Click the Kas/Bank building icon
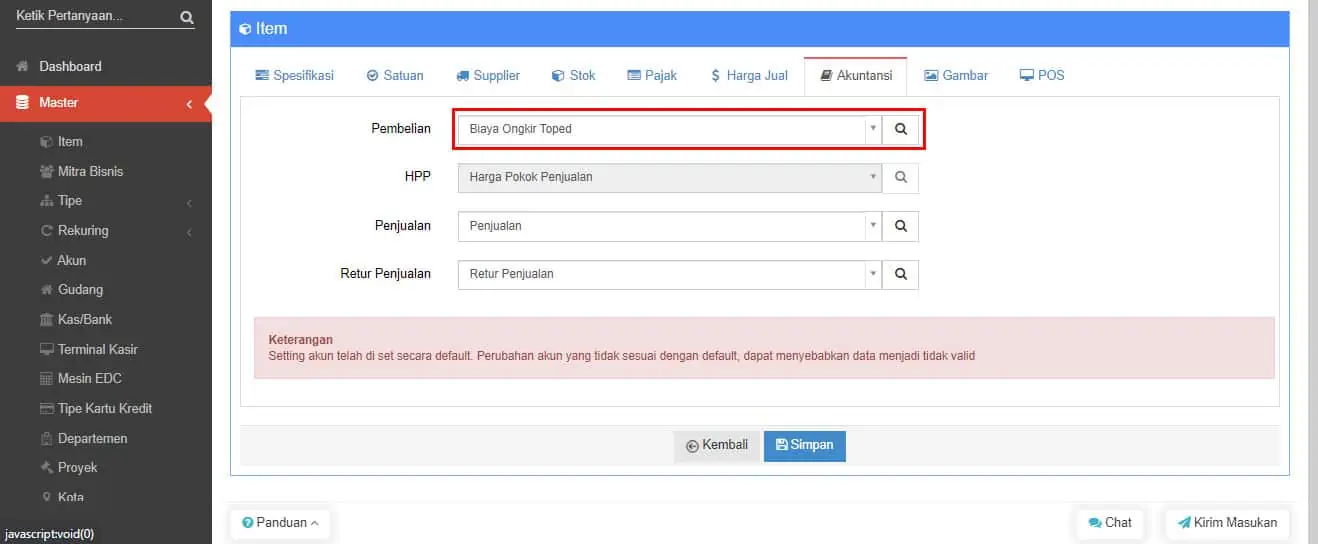1318x544 pixels. (46, 319)
